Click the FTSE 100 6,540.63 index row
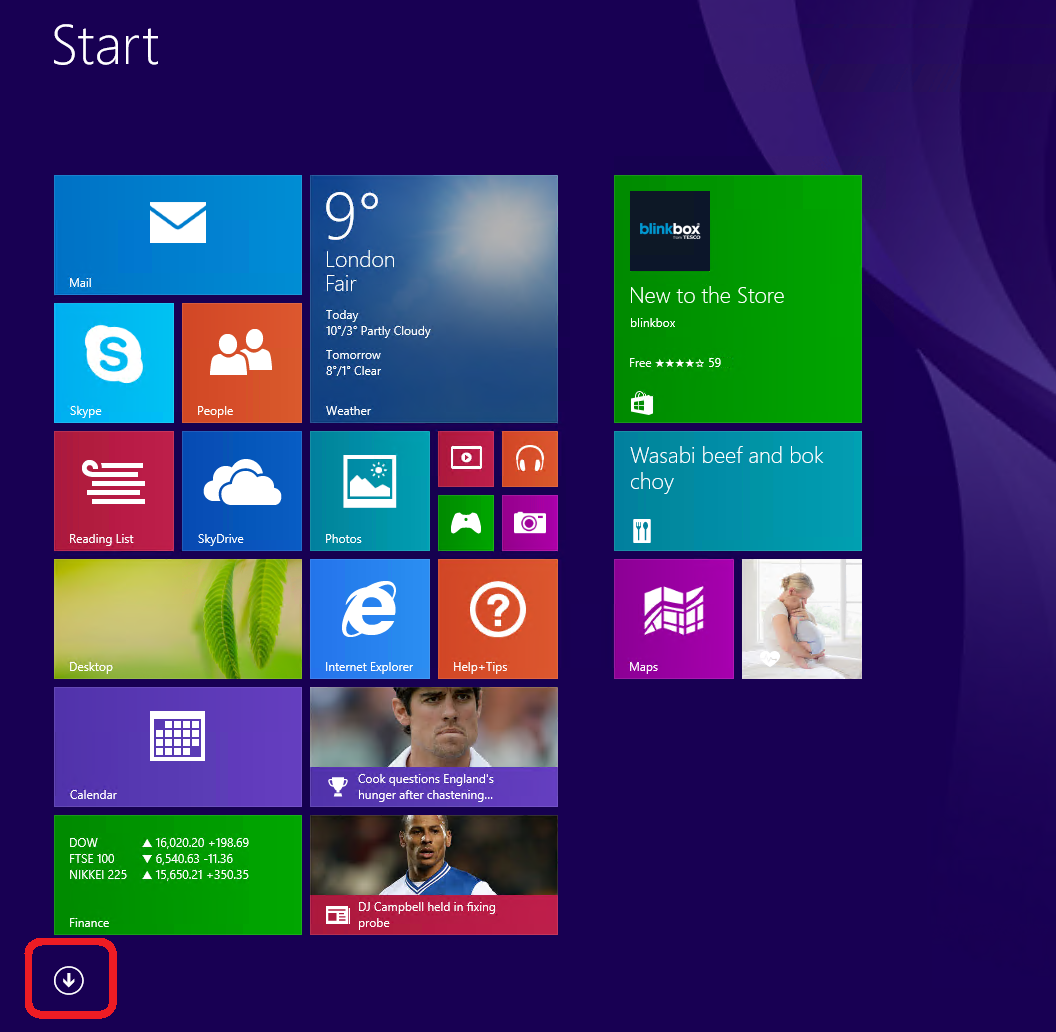 [x=151, y=859]
